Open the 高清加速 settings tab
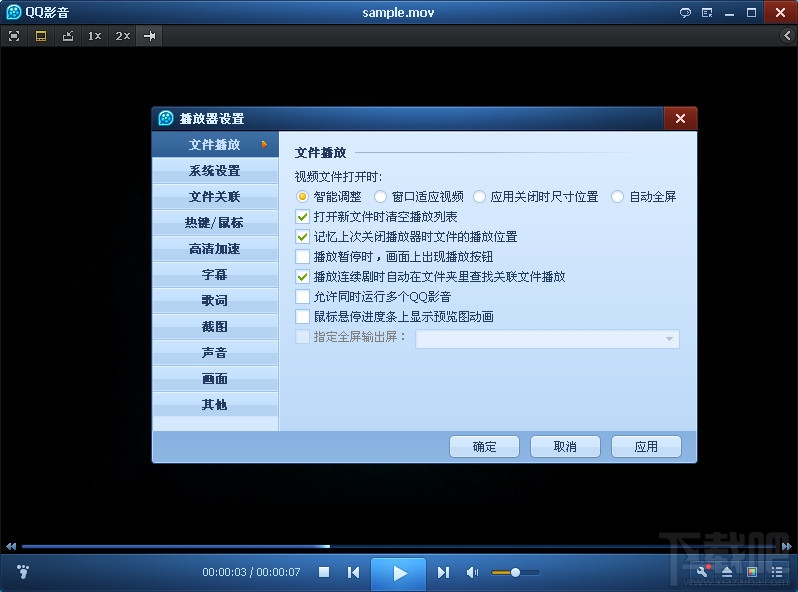Image resolution: width=798 pixels, height=592 pixels. [x=215, y=248]
